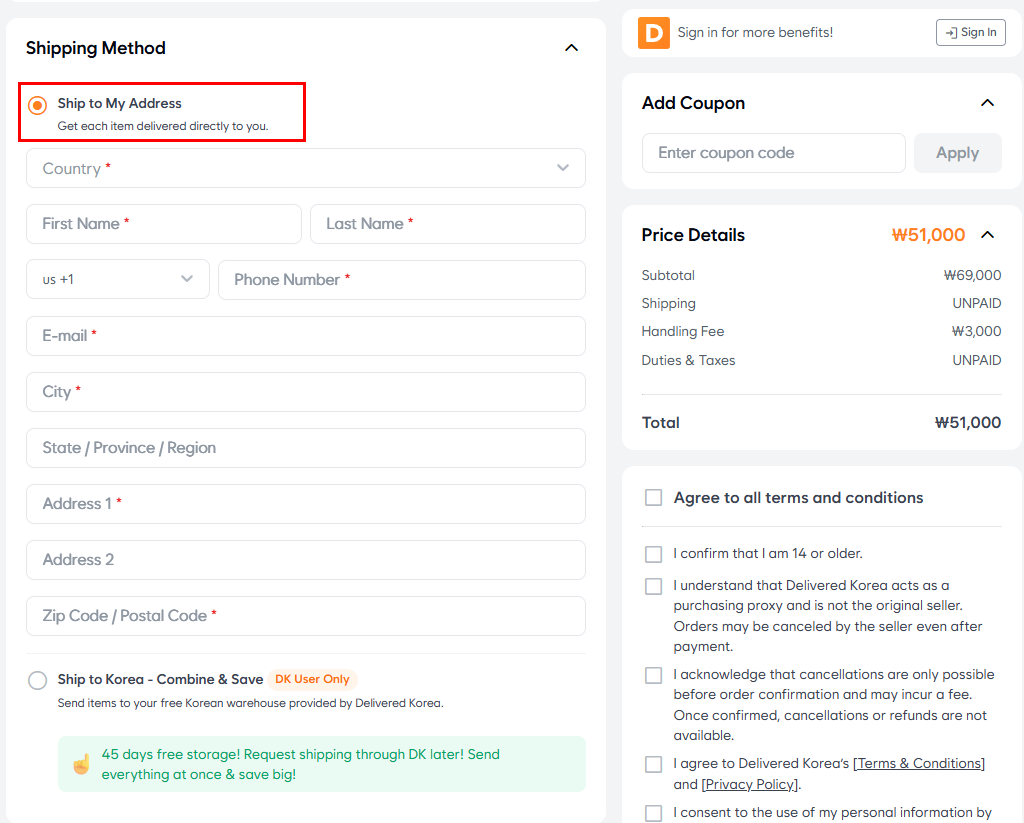Select Ship to Korea - Combine & Save
The width and height of the screenshot is (1024, 823).
(38, 681)
